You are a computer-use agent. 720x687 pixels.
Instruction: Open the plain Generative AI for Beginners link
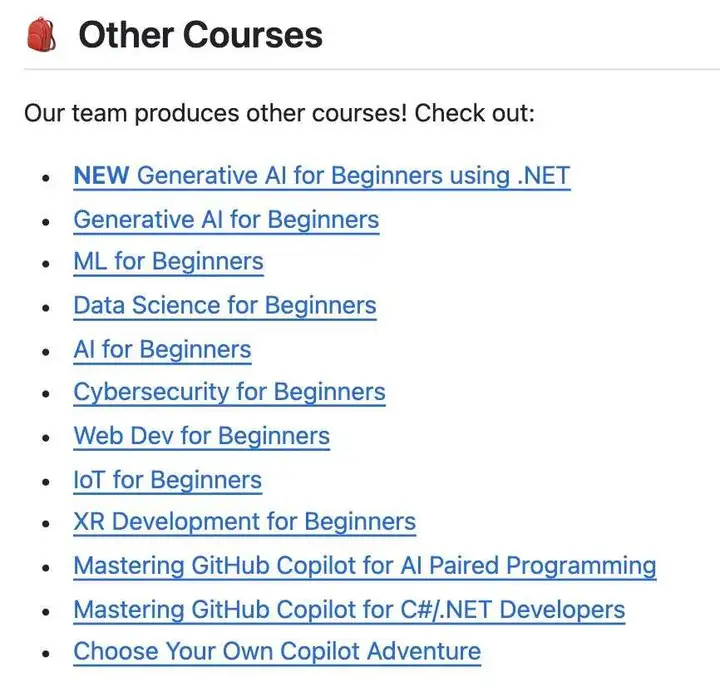[226, 220]
